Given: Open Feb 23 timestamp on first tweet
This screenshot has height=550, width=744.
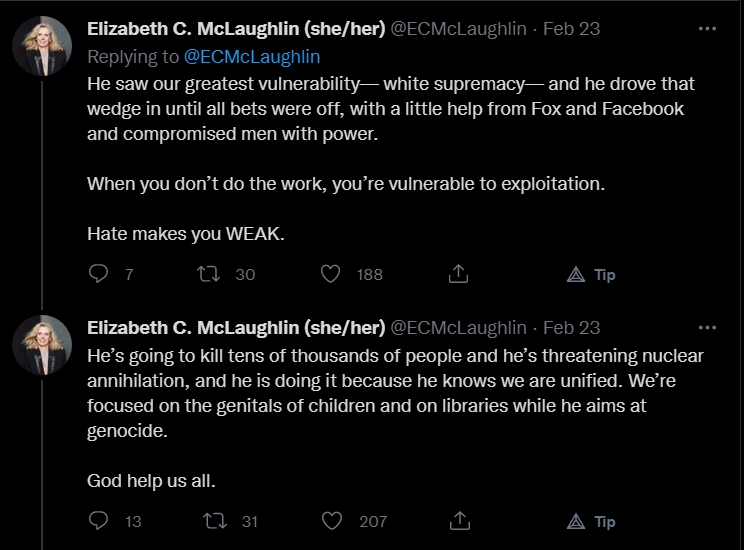Looking at the screenshot, I should pos(571,28).
